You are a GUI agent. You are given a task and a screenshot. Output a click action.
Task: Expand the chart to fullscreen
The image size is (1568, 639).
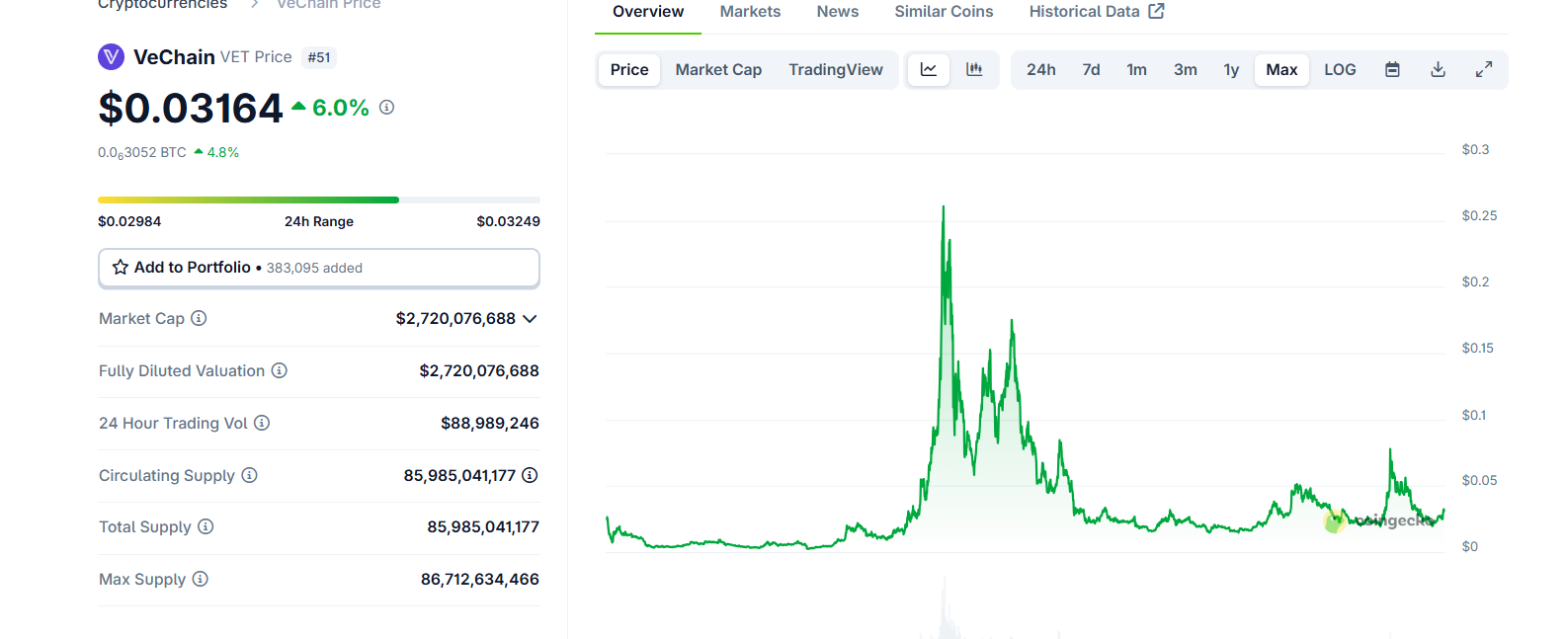click(x=1483, y=69)
